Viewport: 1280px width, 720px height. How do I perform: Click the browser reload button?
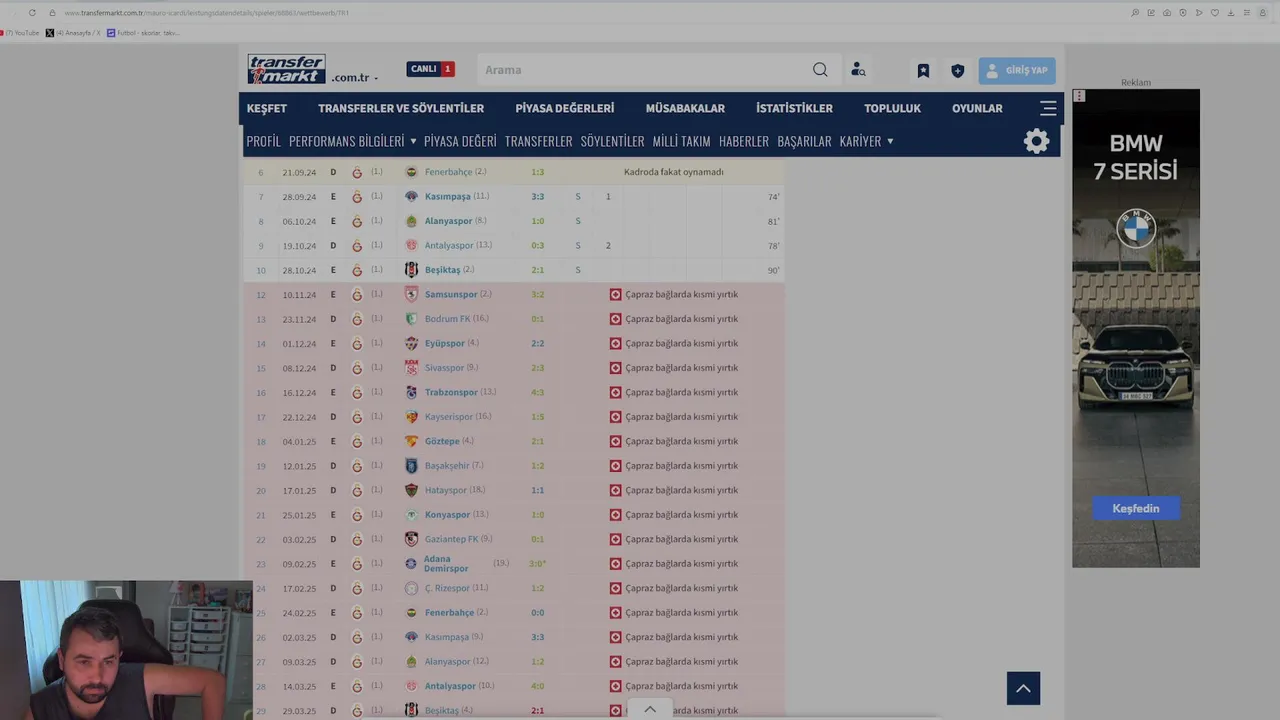32,13
